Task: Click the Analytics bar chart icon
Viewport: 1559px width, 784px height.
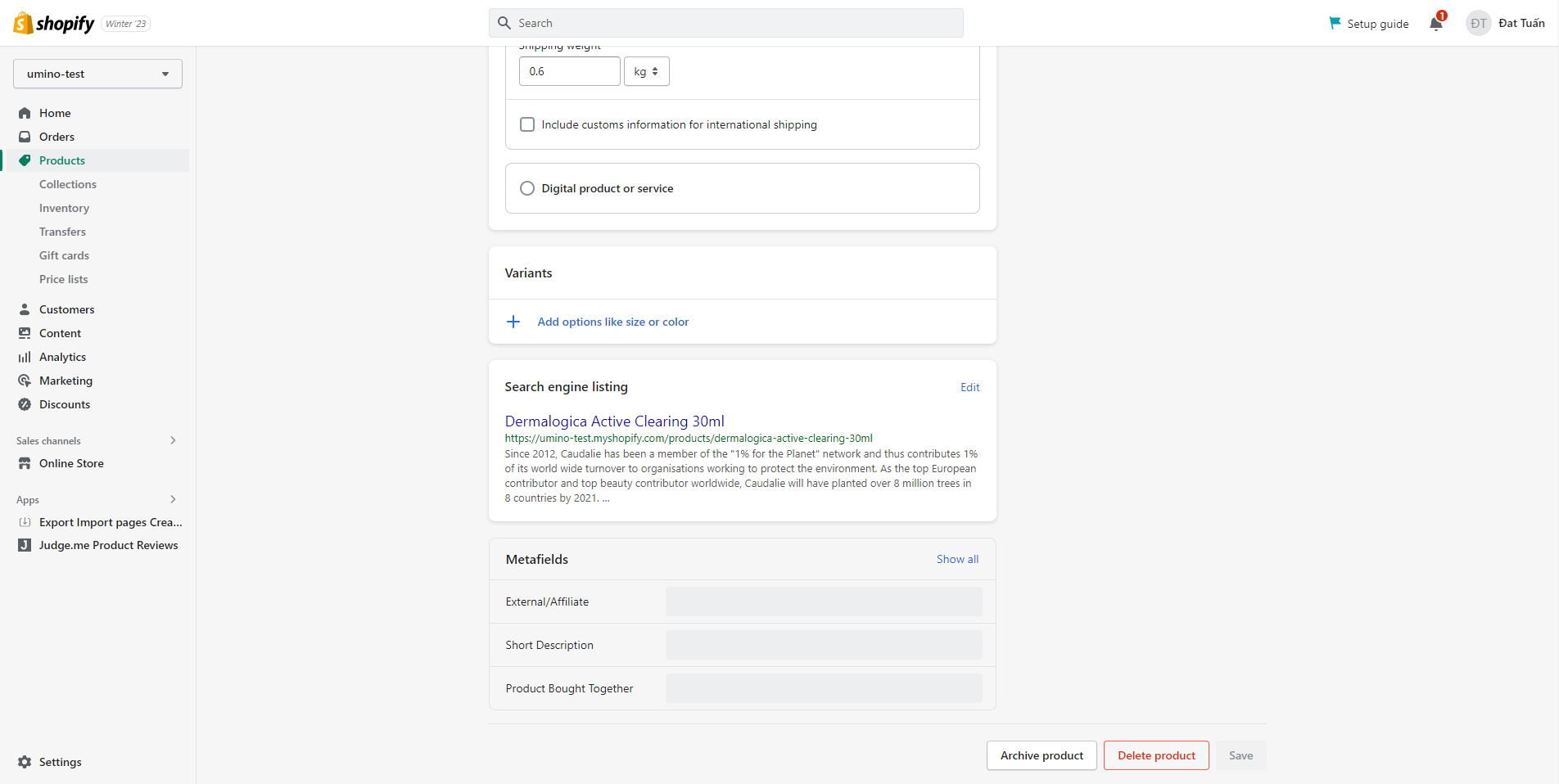Action: pyautogui.click(x=25, y=357)
